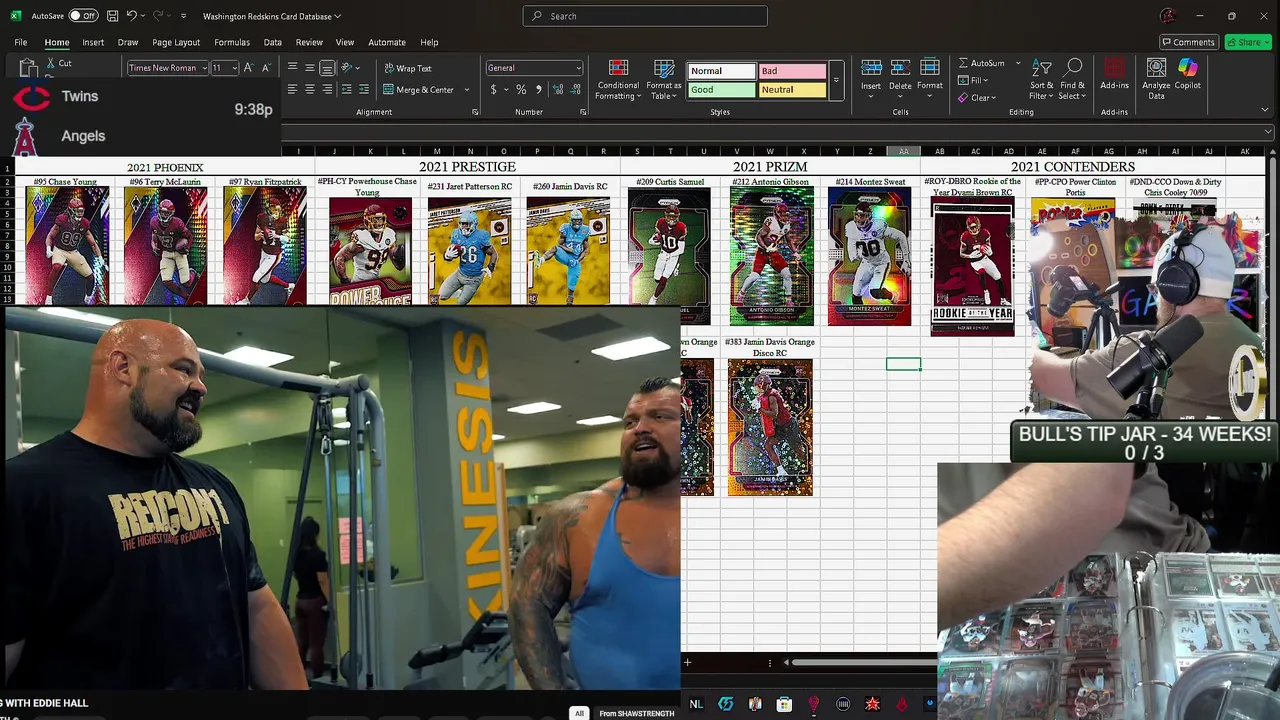Open the Clear dropdown

pos(976,98)
